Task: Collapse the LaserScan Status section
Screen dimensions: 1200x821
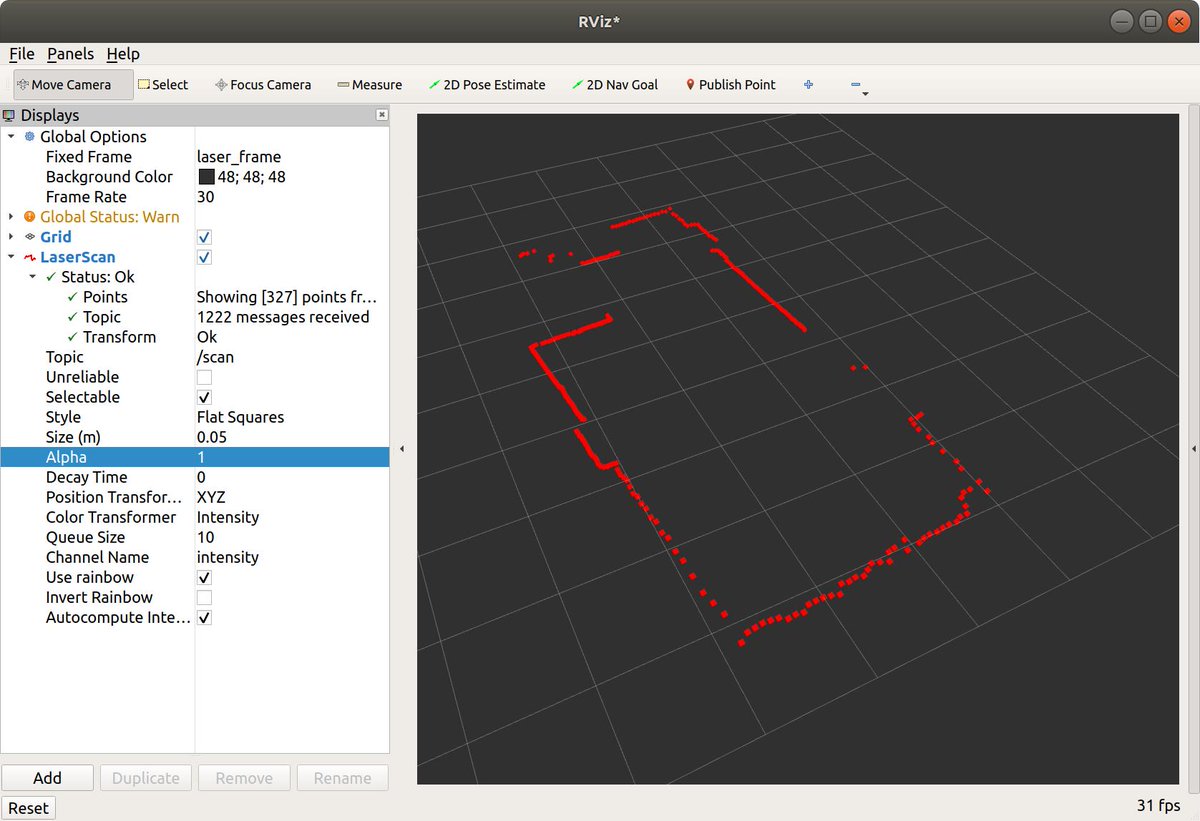Action: point(31,277)
